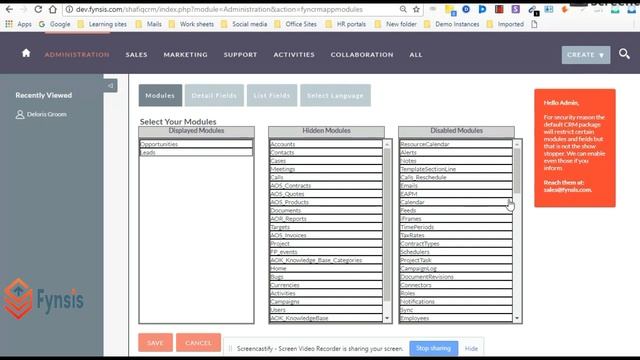640x360 pixels.
Task: Select Opportunities in Displayed Modules
Action: 196,144
